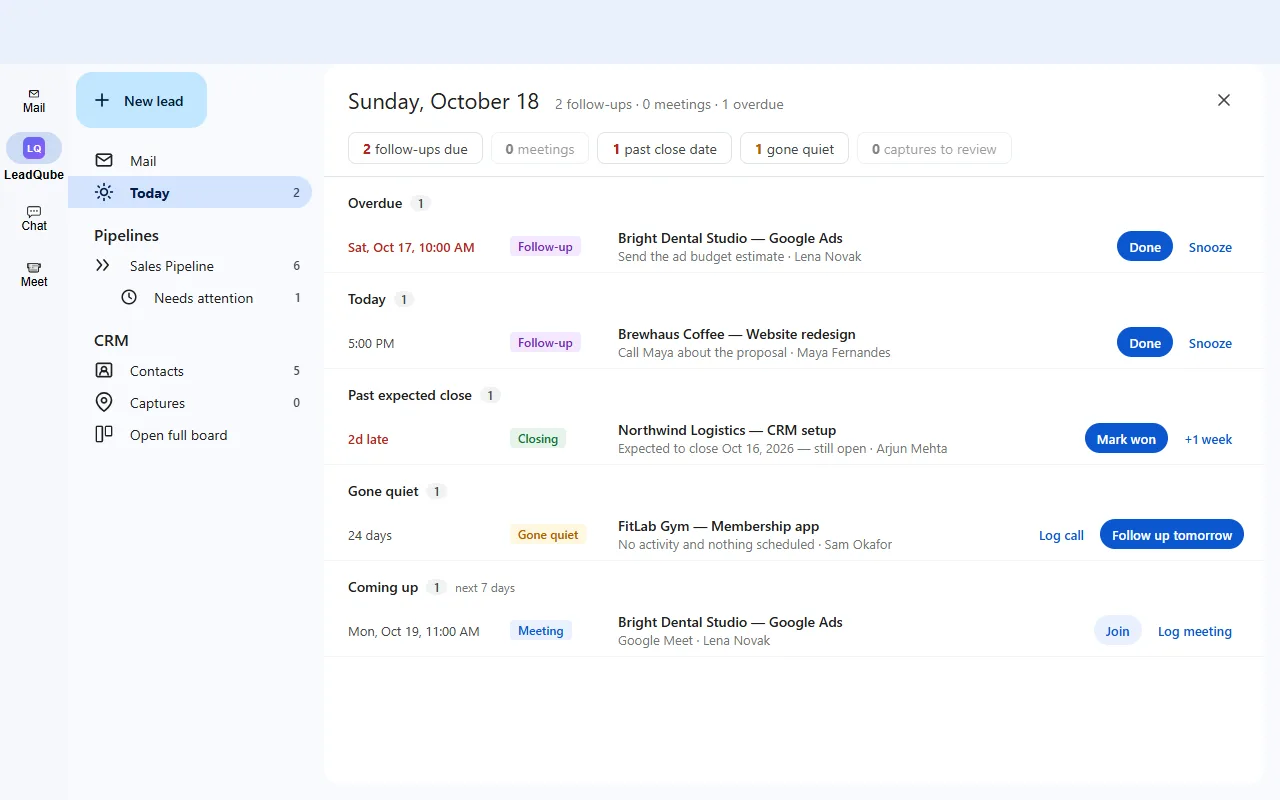Viewport: 1280px width, 800px height.
Task: Click the 24 days label
Action: coord(370,535)
